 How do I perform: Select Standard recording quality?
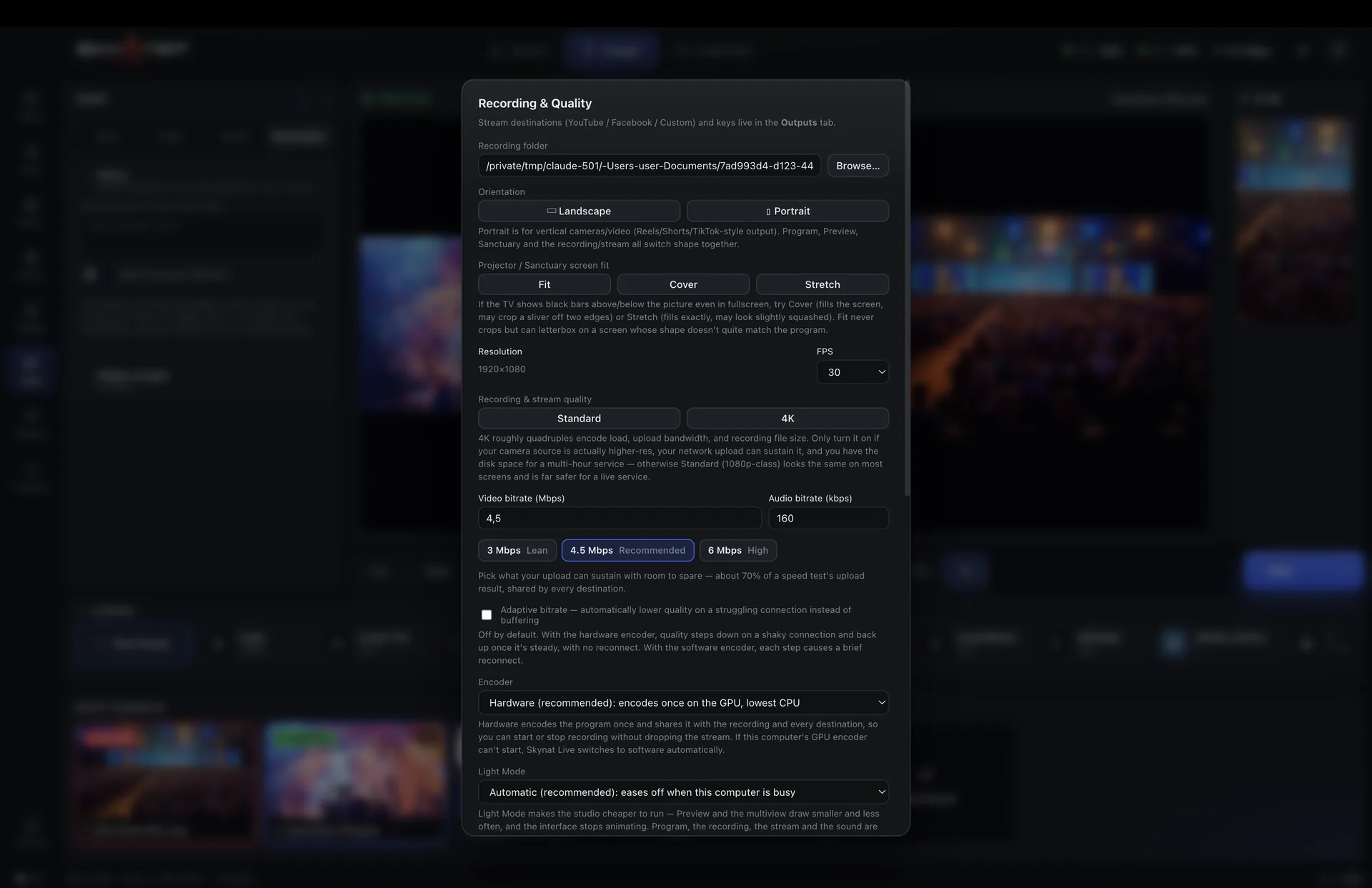pos(579,418)
